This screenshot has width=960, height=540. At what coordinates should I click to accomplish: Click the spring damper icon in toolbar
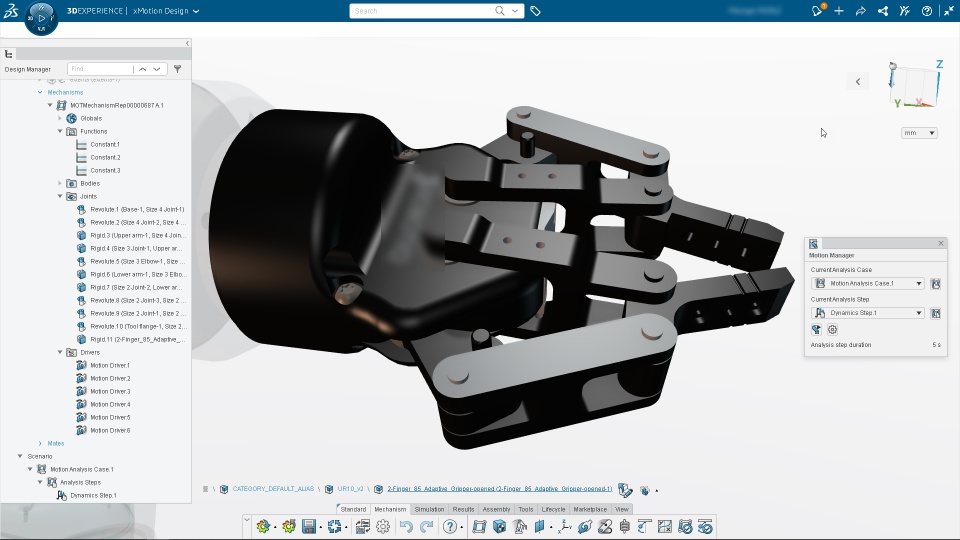click(x=624, y=527)
